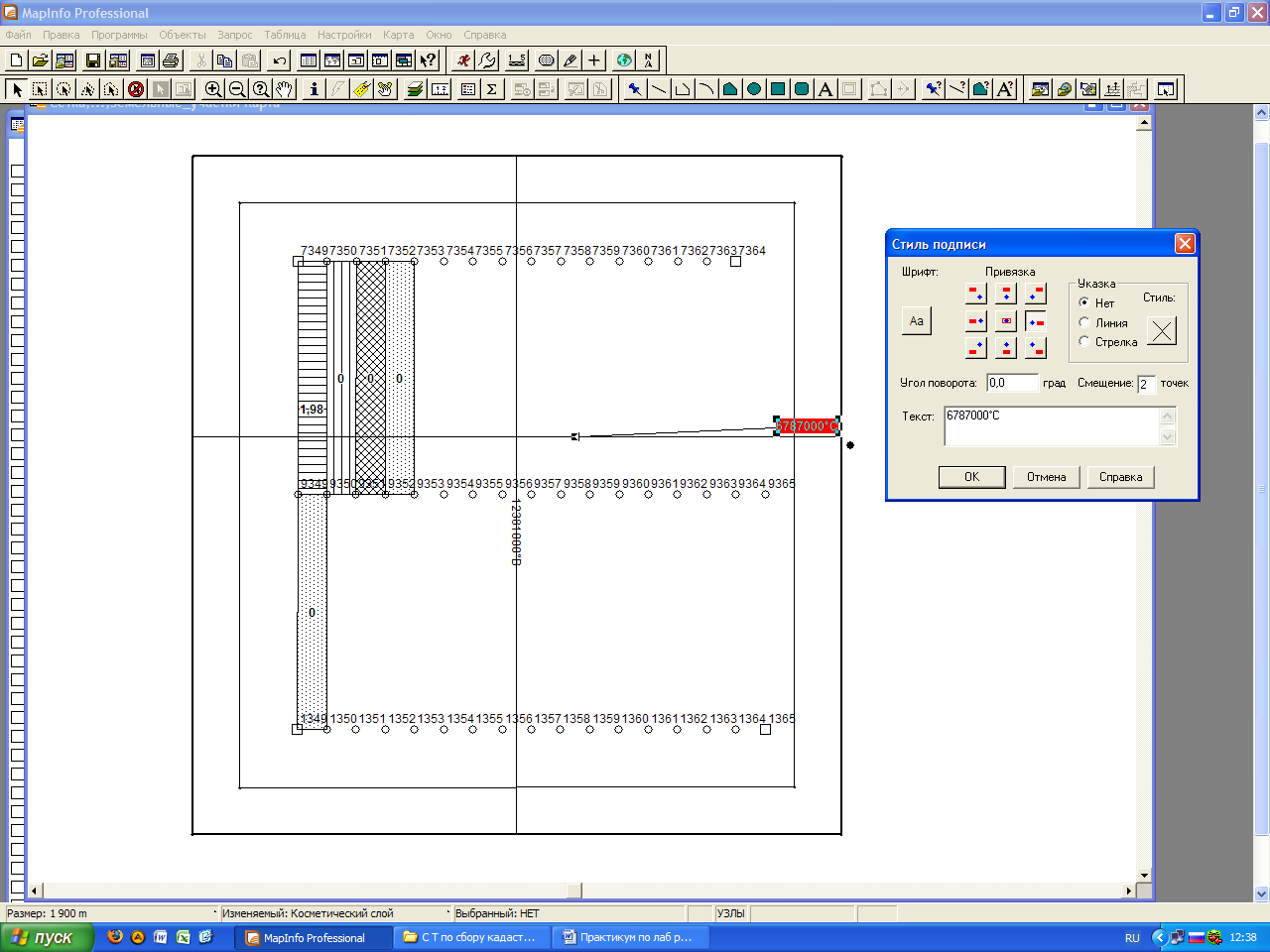This screenshot has height=952, width=1270.
Task: Activate the Zoom-in magnifier tool
Action: (213, 89)
